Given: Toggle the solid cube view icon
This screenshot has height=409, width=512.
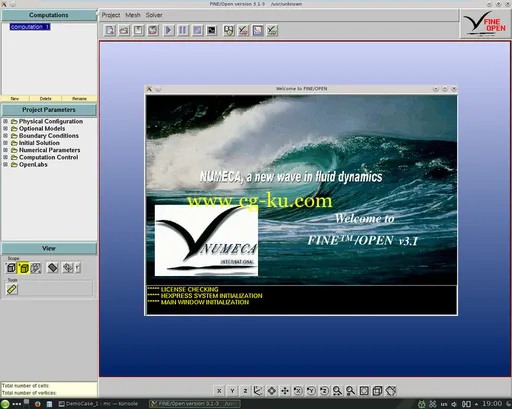Looking at the screenshot, I should point(11,268).
